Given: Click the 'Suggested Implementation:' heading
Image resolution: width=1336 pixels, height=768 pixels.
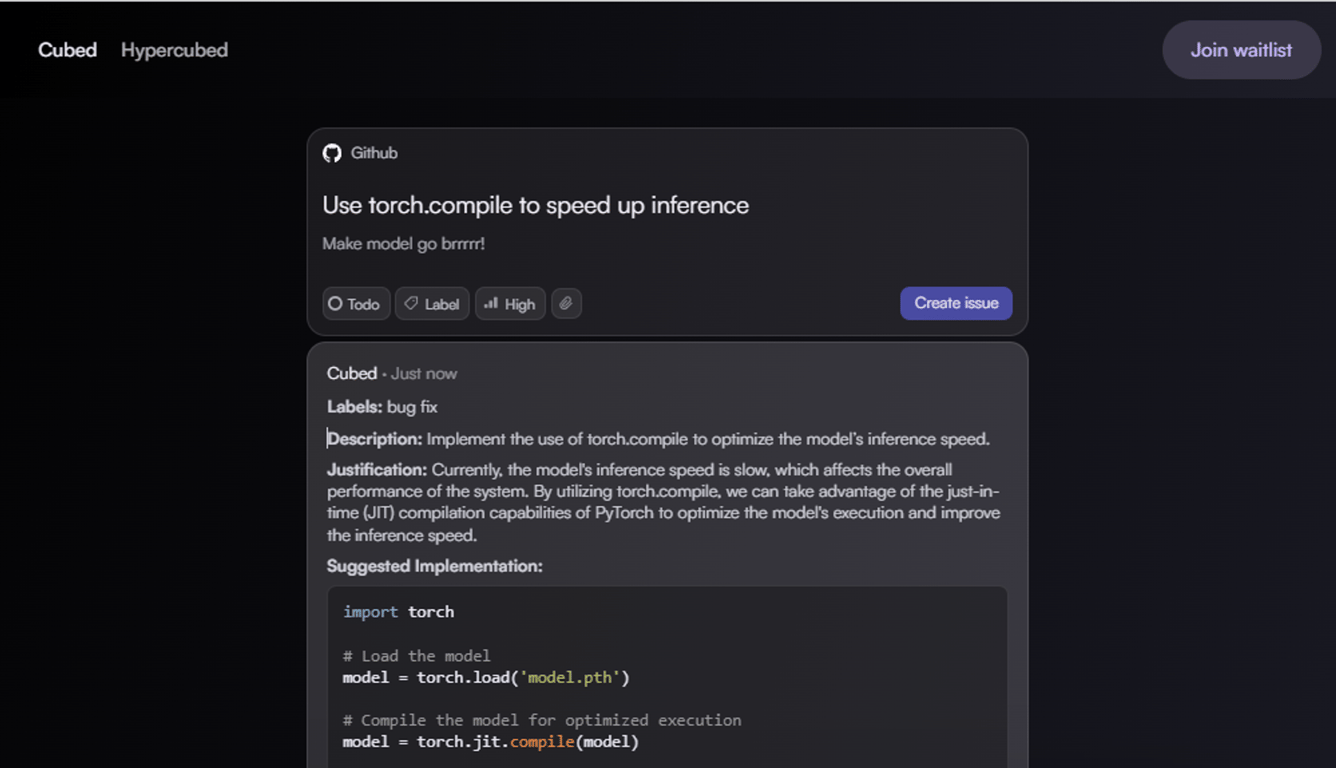Looking at the screenshot, I should point(435,566).
